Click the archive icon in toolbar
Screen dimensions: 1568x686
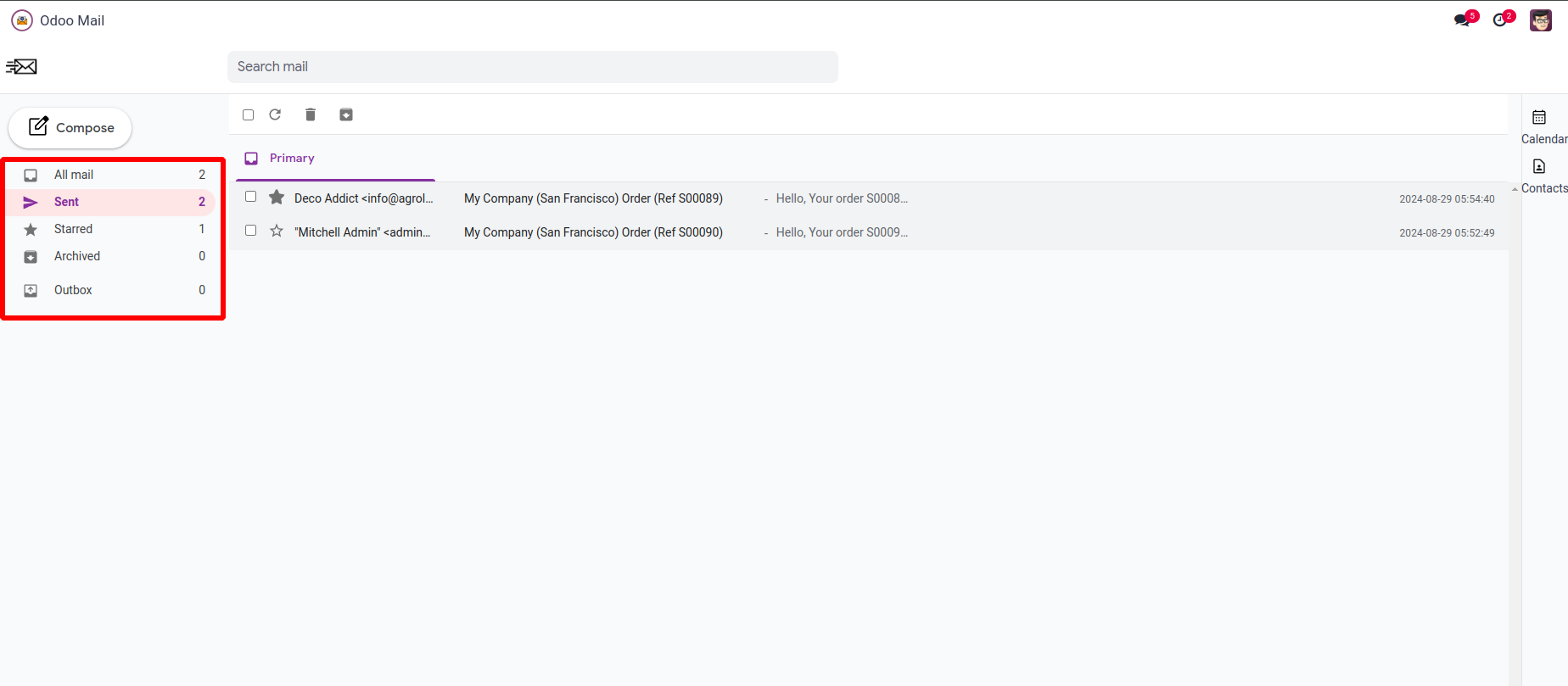click(x=346, y=114)
